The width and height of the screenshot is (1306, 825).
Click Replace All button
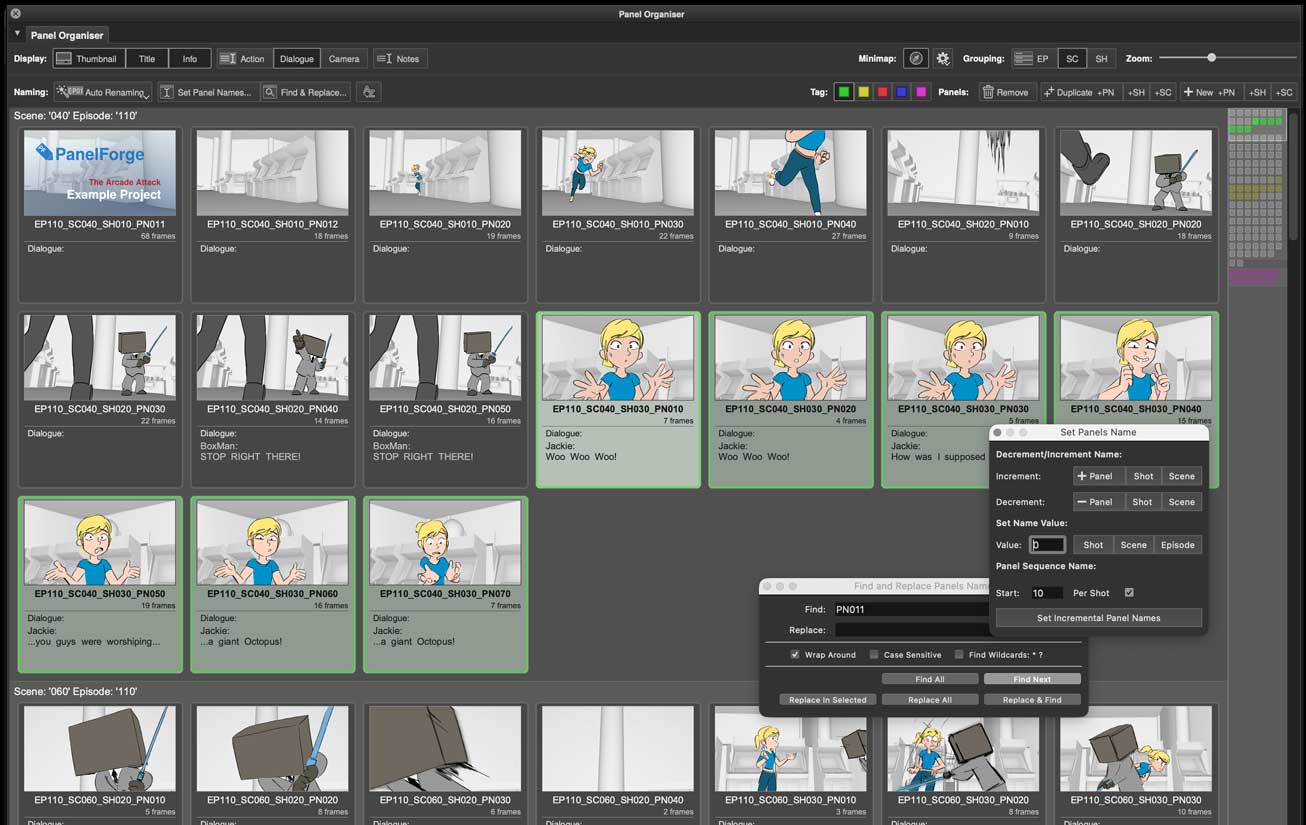[x=930, y=700]
